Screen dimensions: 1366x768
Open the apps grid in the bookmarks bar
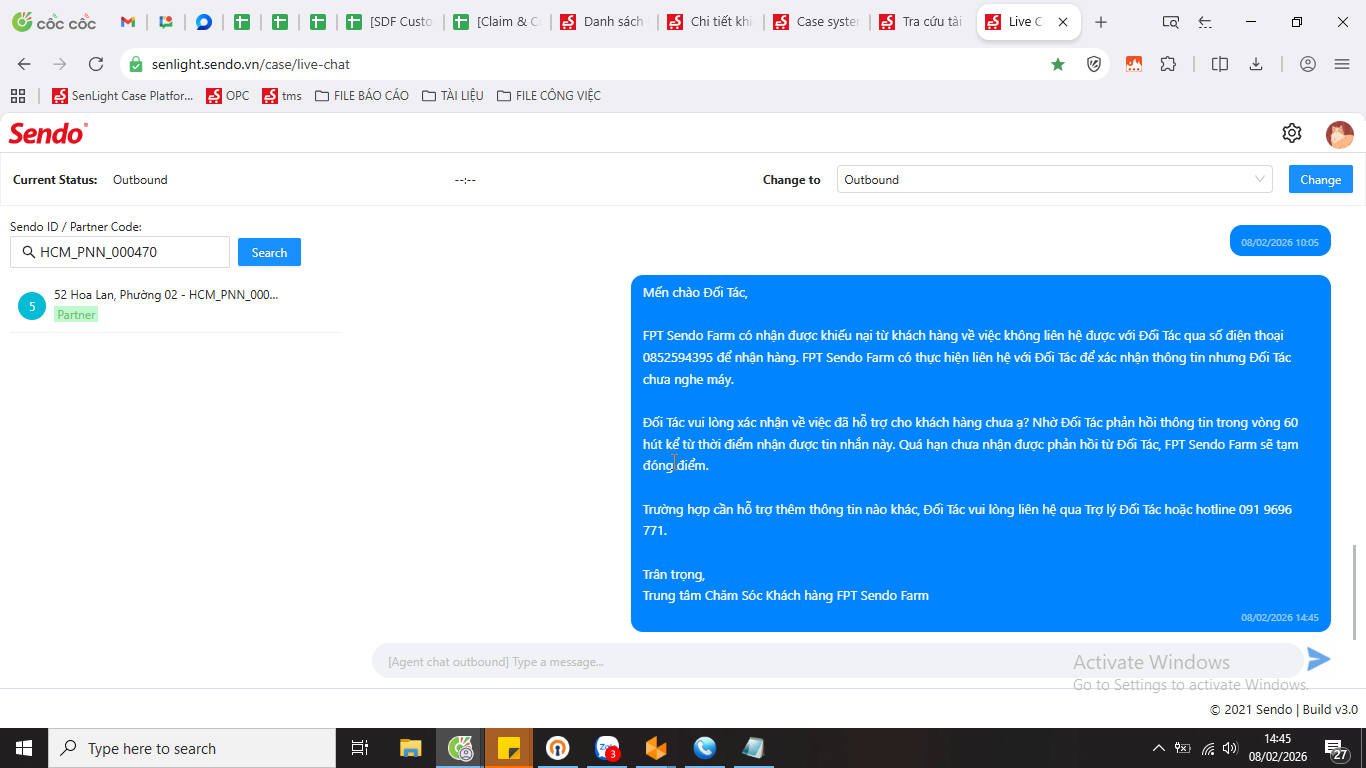point(17,96)
